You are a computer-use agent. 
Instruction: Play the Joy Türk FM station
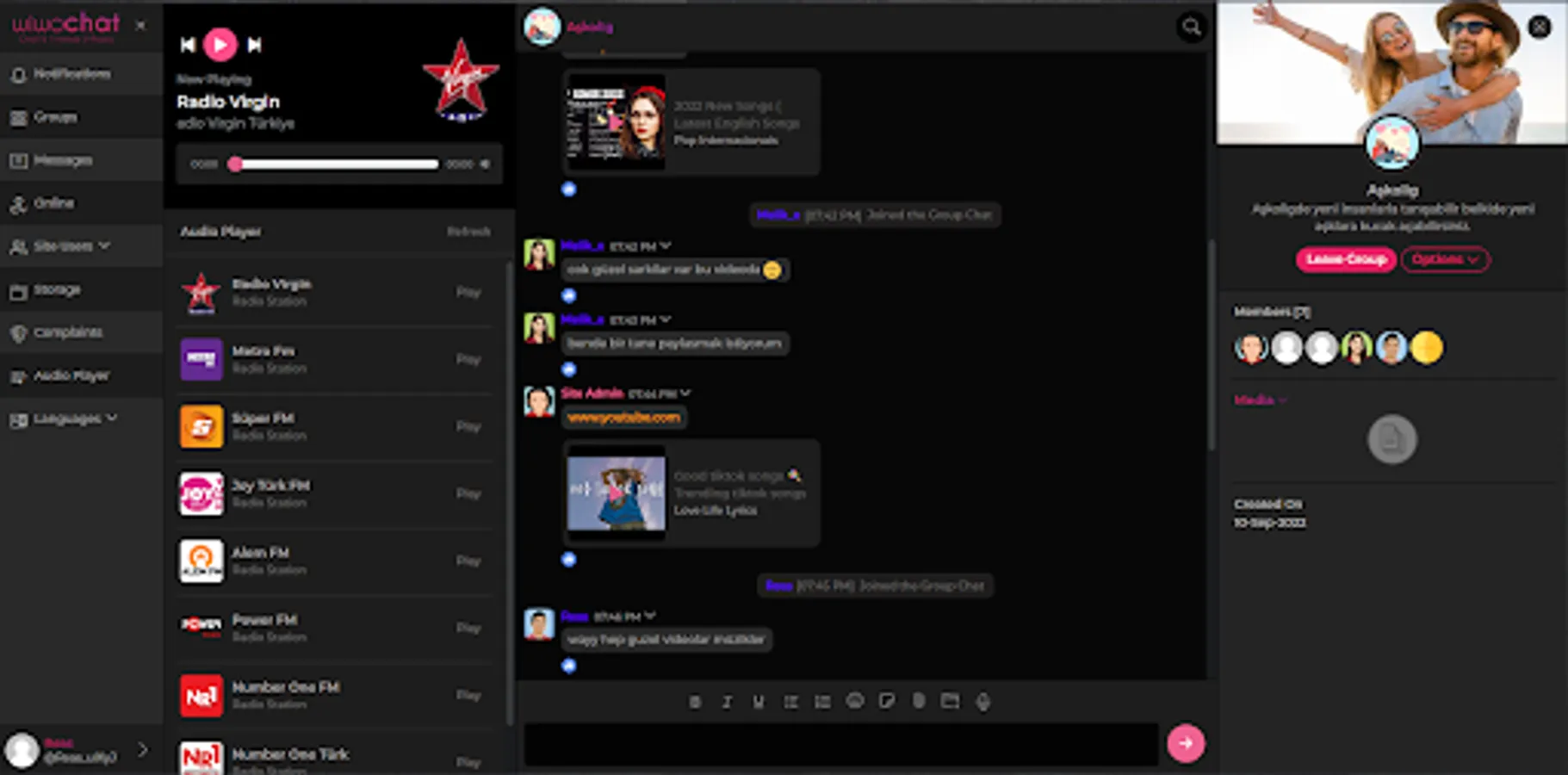pos(468,493)
